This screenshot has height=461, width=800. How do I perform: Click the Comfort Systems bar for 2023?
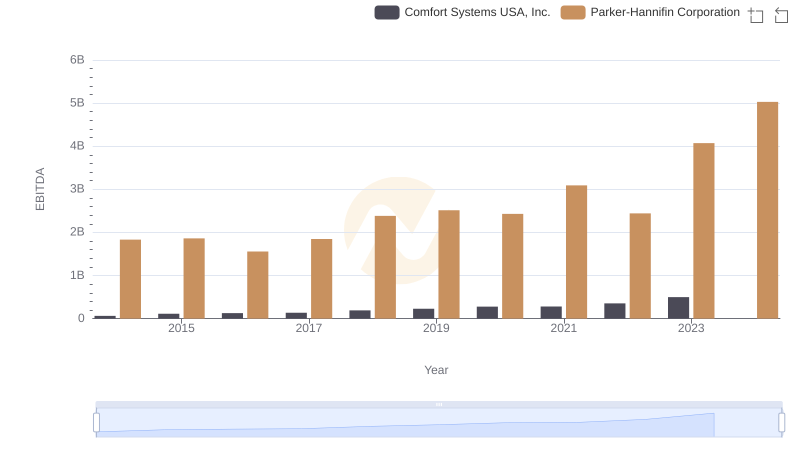tap(679, 308)
